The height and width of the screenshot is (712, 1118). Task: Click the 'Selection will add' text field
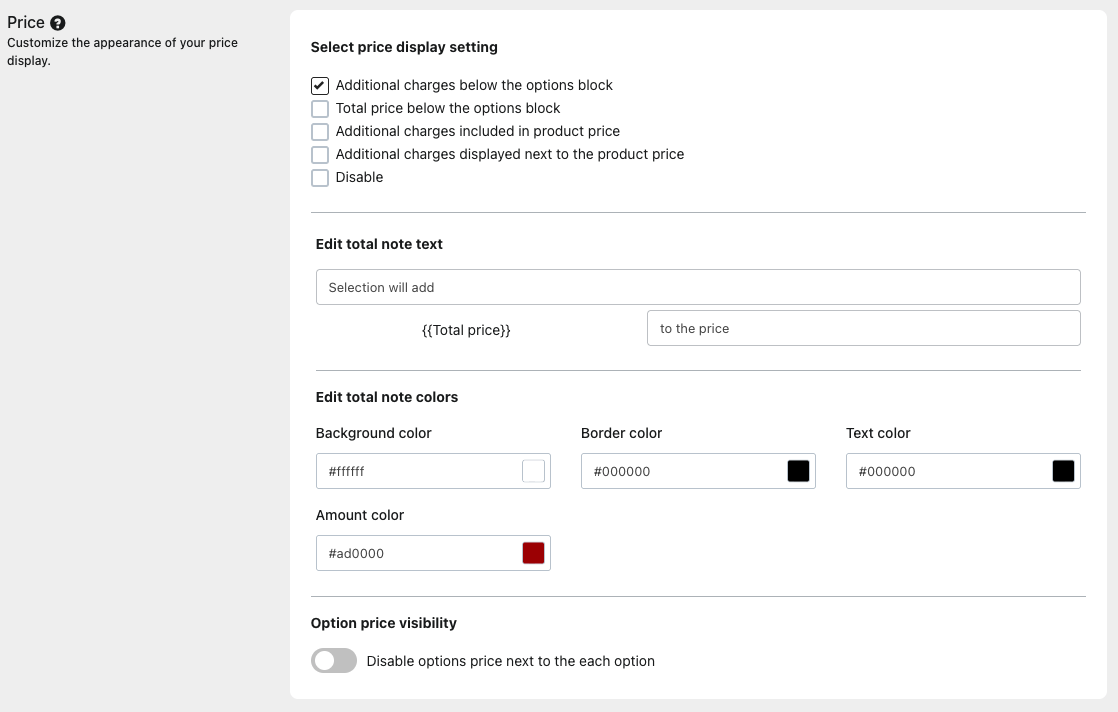click(x=697, y=287)
